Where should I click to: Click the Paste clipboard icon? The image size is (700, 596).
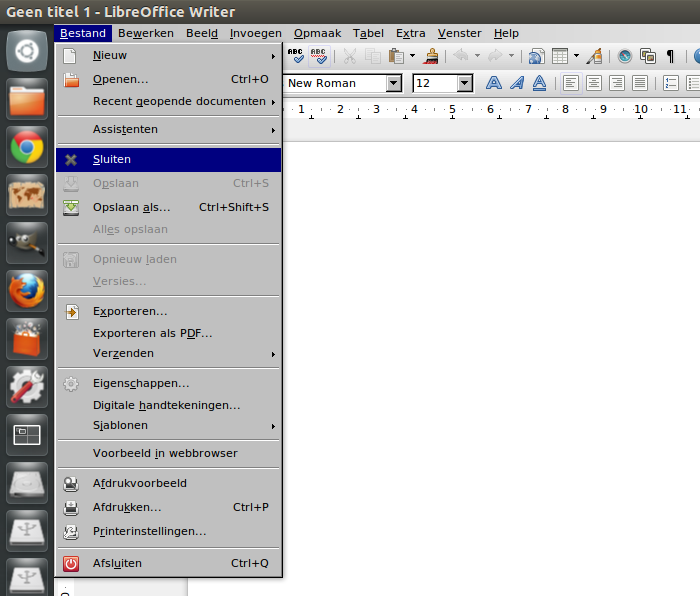pos(396,56)
